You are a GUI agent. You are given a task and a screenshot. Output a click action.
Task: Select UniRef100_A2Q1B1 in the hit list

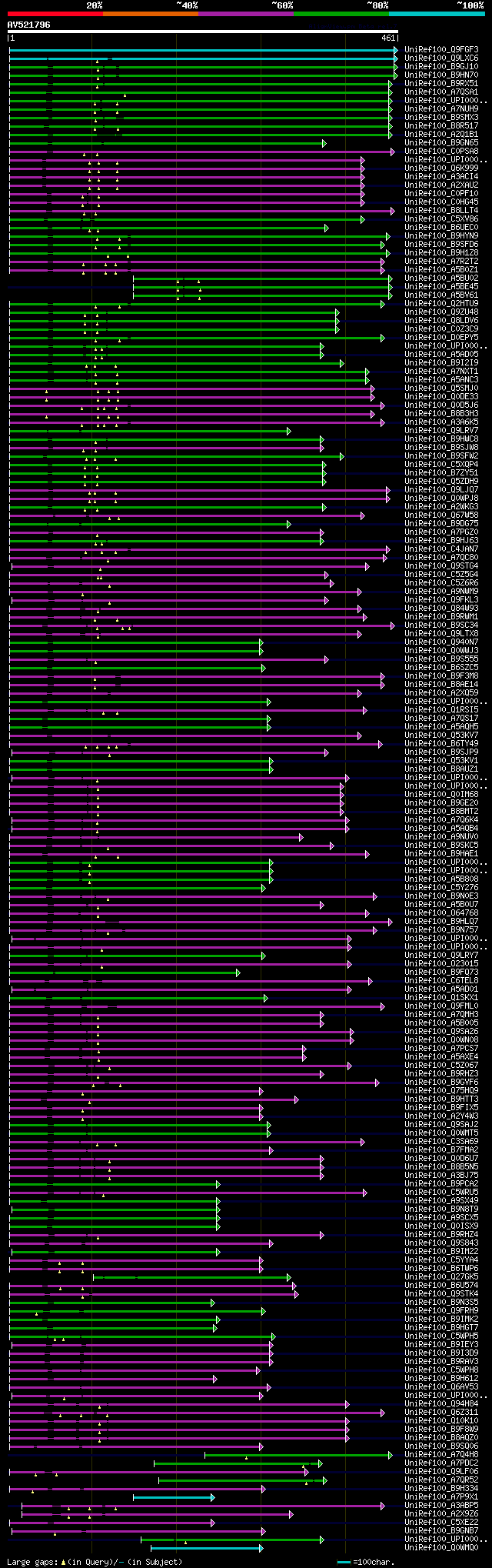tap(441, 135)
